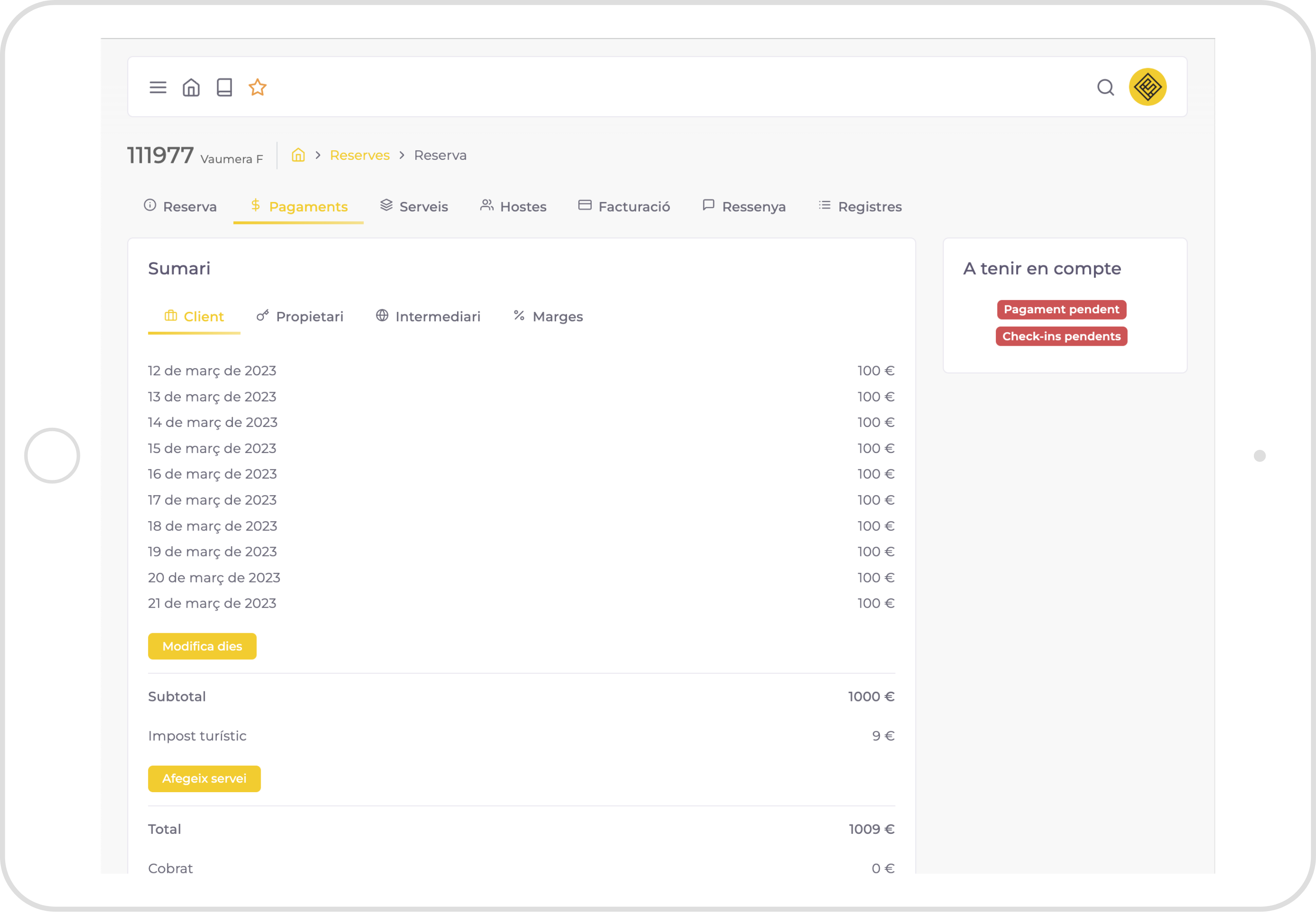Image resolution: width=1316 pixels, height=912 pixels.
Task: Tap the tablet's round home button
Action: [x=52, y=456]
